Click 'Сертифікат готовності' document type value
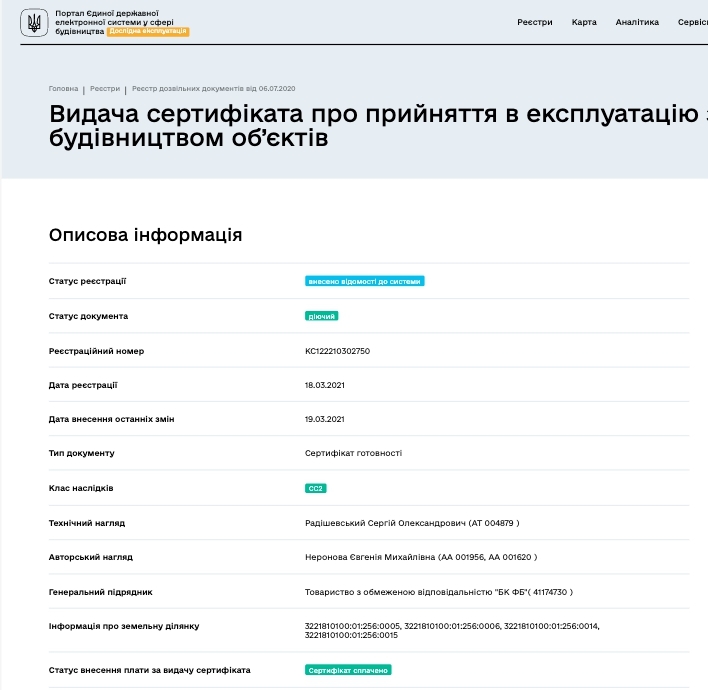The width and height of the screenshot is (708, 690). [353, 453]
